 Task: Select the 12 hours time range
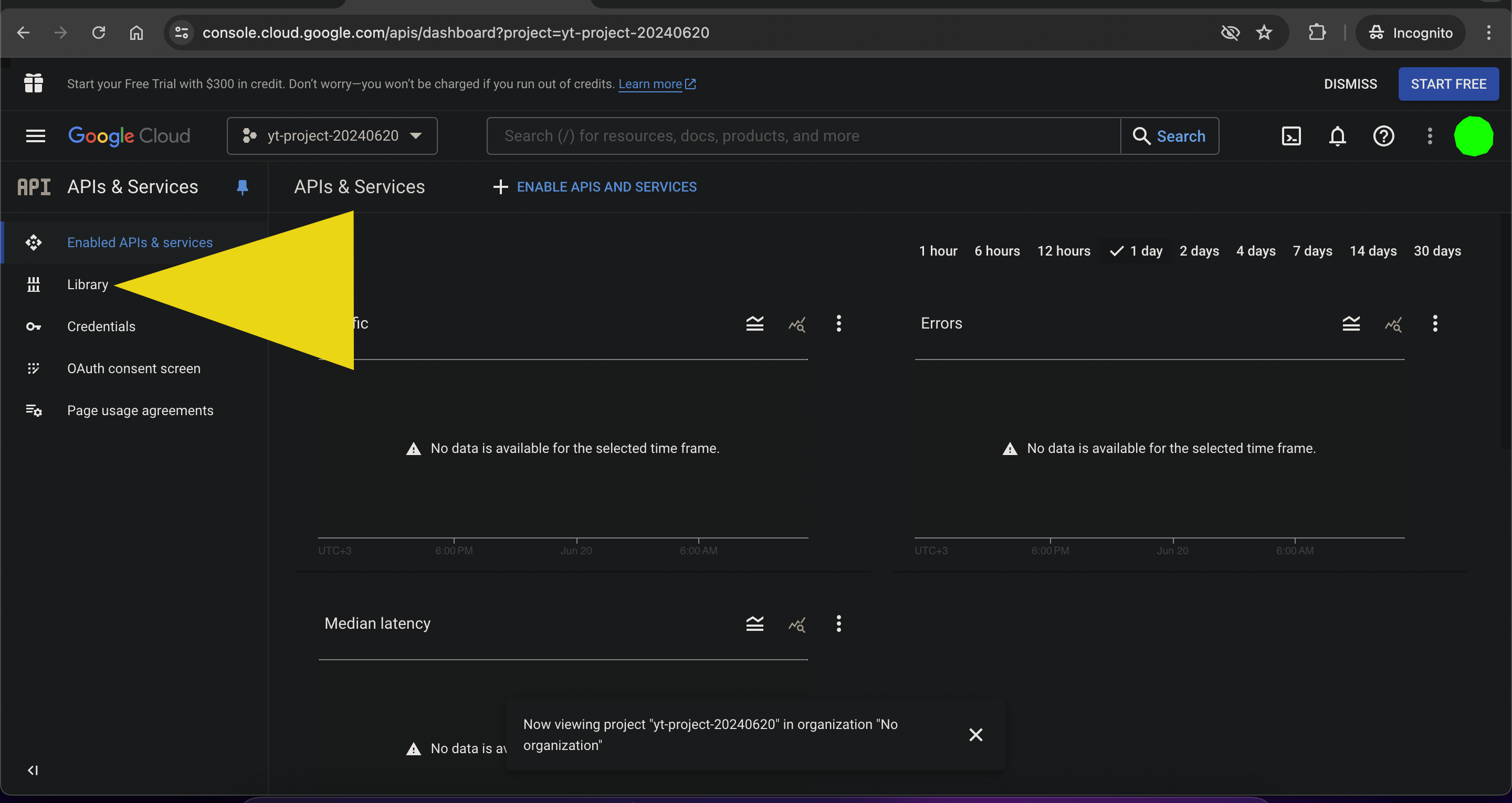(1064, 251)
